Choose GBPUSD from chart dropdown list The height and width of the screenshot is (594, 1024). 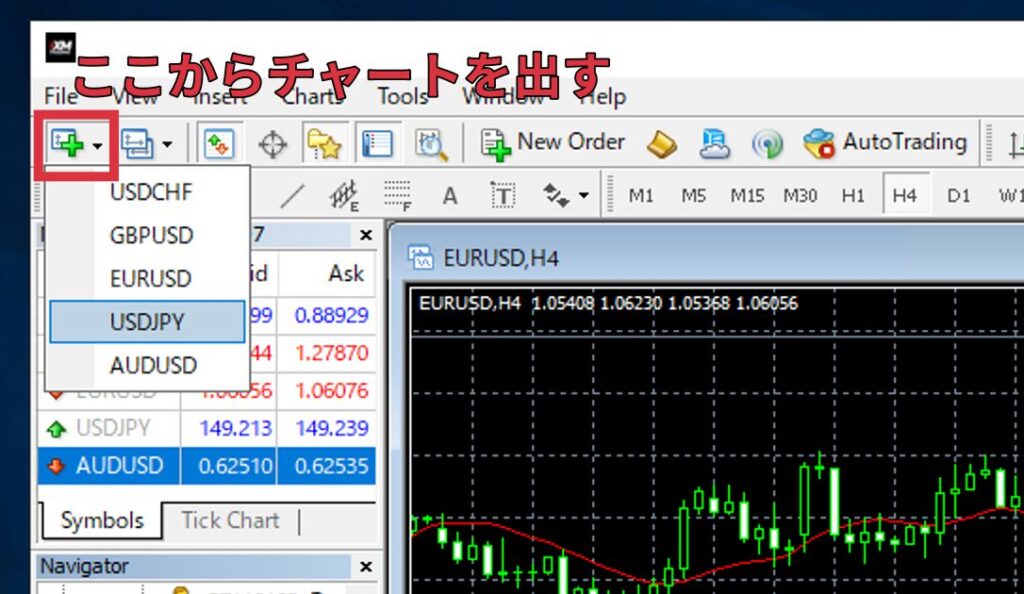[x=148, y=235]
